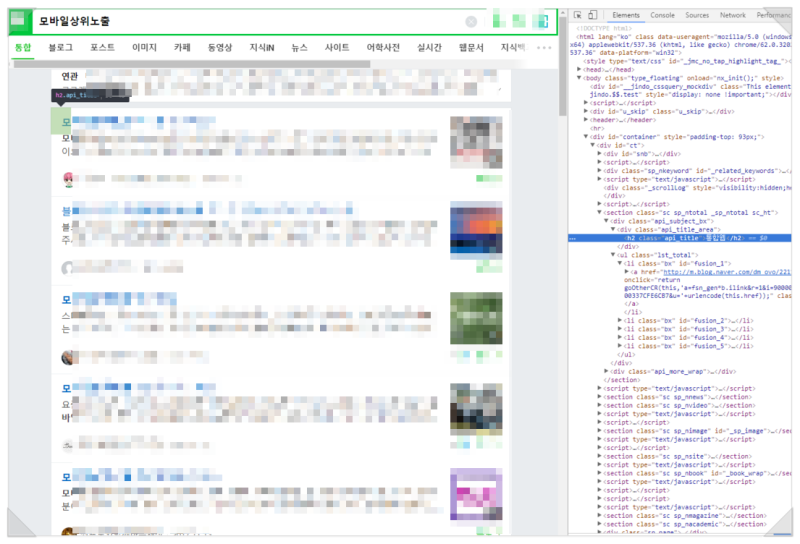Screen dimensions: 800x544
Task: Expand the div api_more_wrap node
Action: pos(606,372)
